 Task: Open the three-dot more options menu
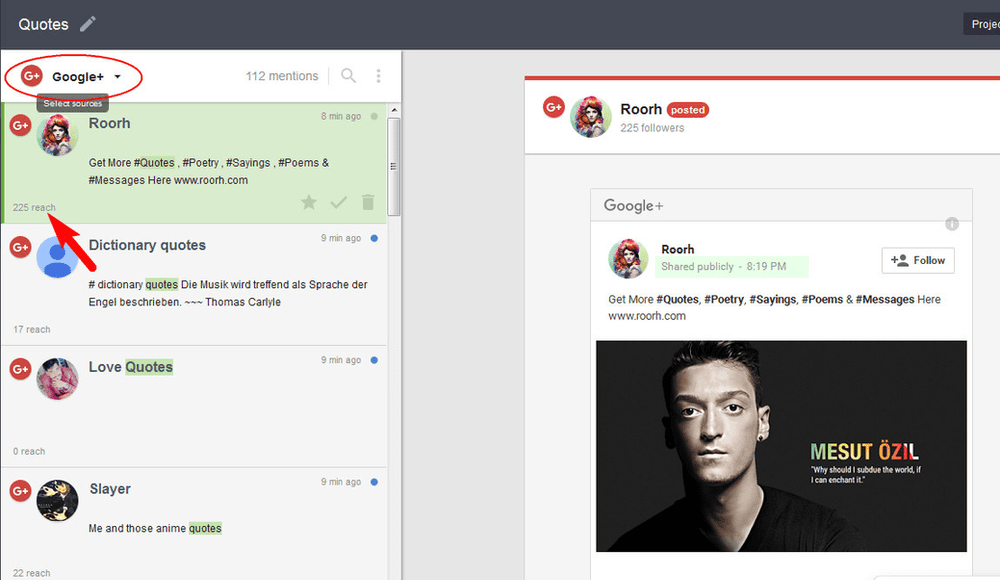click(x=378, y=76)
